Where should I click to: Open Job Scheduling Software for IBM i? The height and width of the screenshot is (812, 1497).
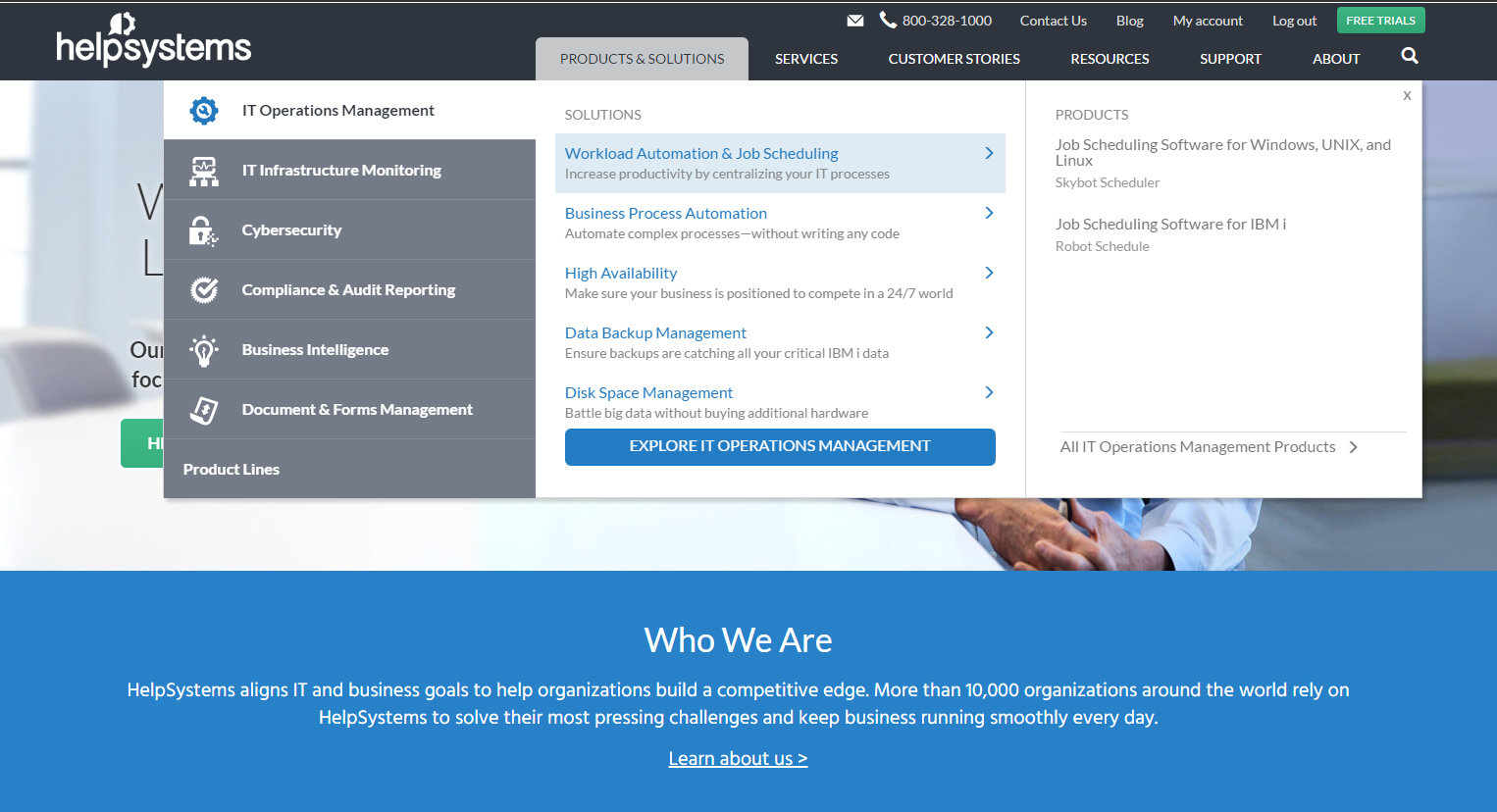pyautogui.click(x=1170, y=224)
